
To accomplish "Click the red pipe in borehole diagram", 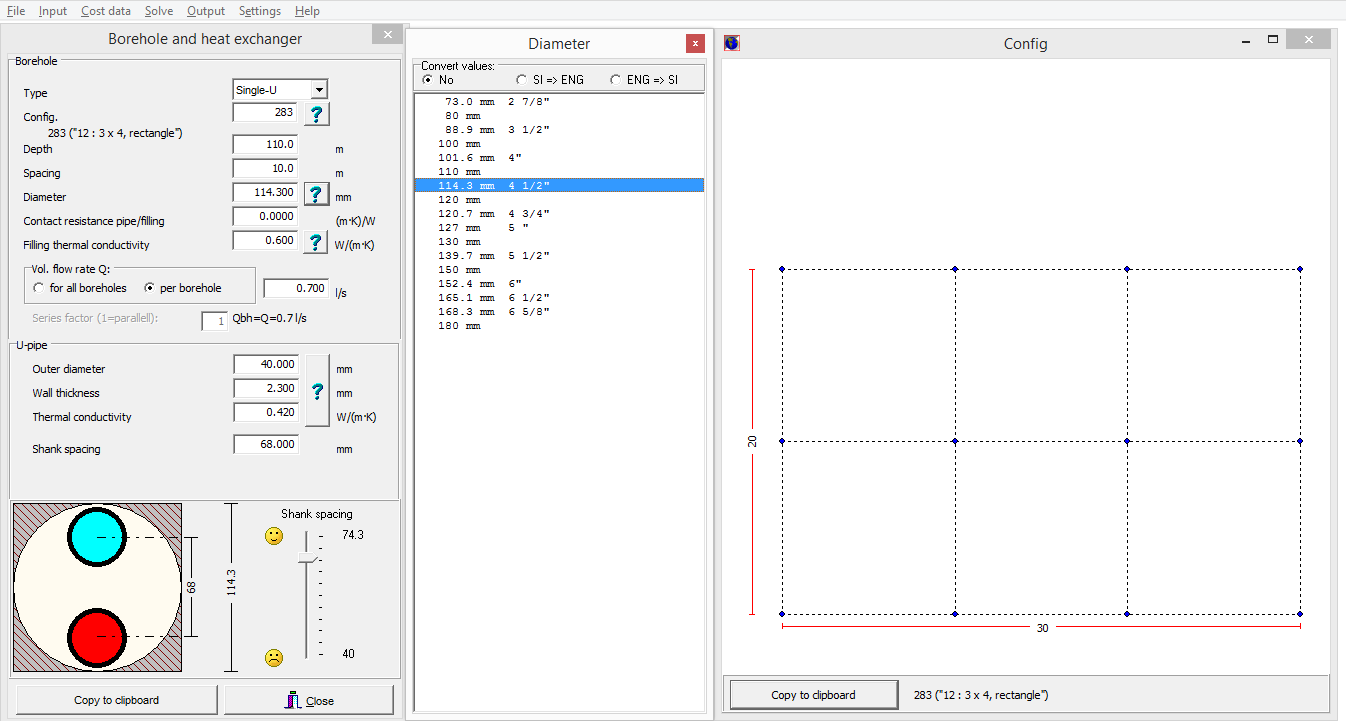I will (97, 639).
